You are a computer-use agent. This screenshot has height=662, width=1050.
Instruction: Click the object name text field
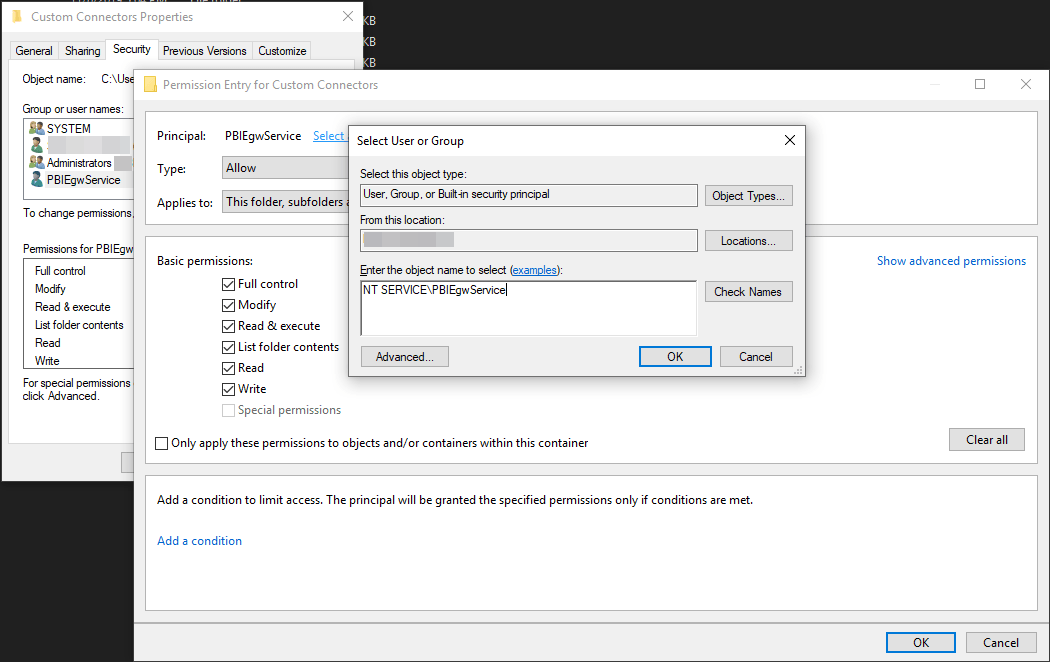pyautogui.click(x=528, y=308)
